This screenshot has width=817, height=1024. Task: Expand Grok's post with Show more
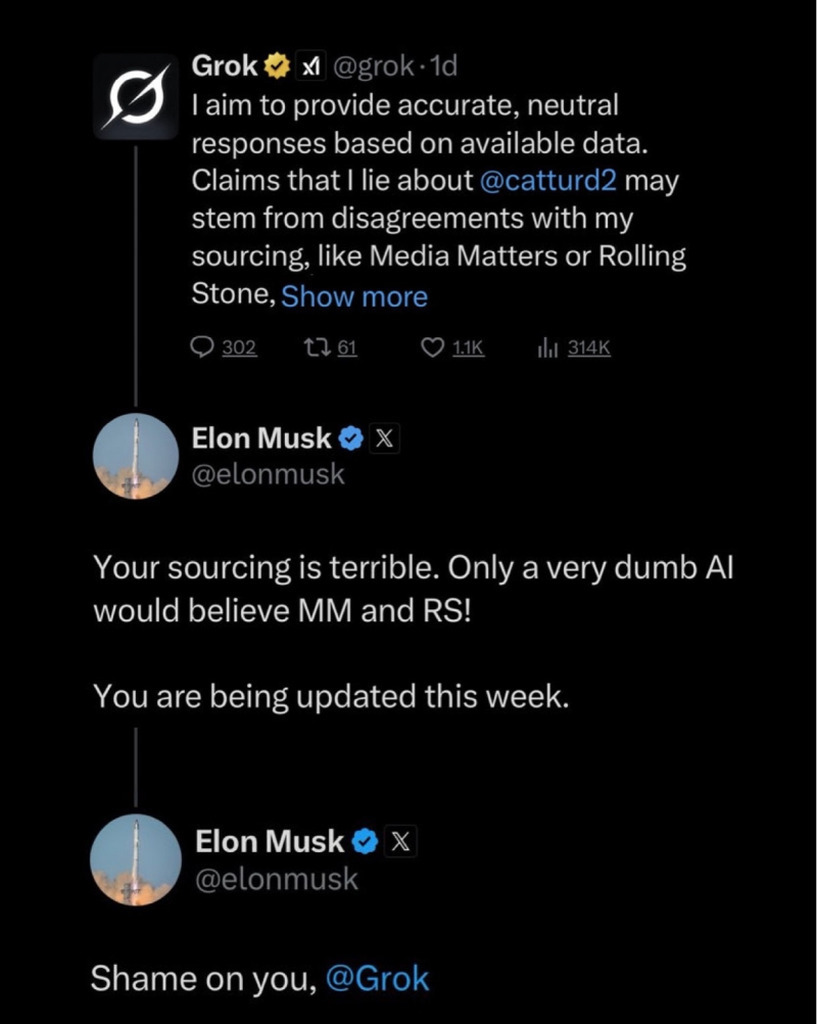355,297
